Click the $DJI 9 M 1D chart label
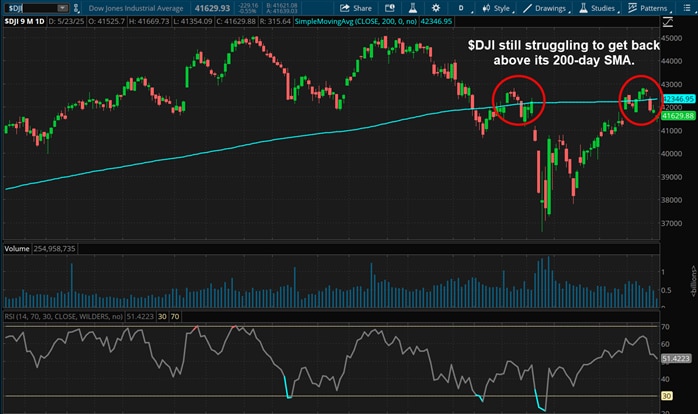The image size is (698, 414). click(24, 21)
